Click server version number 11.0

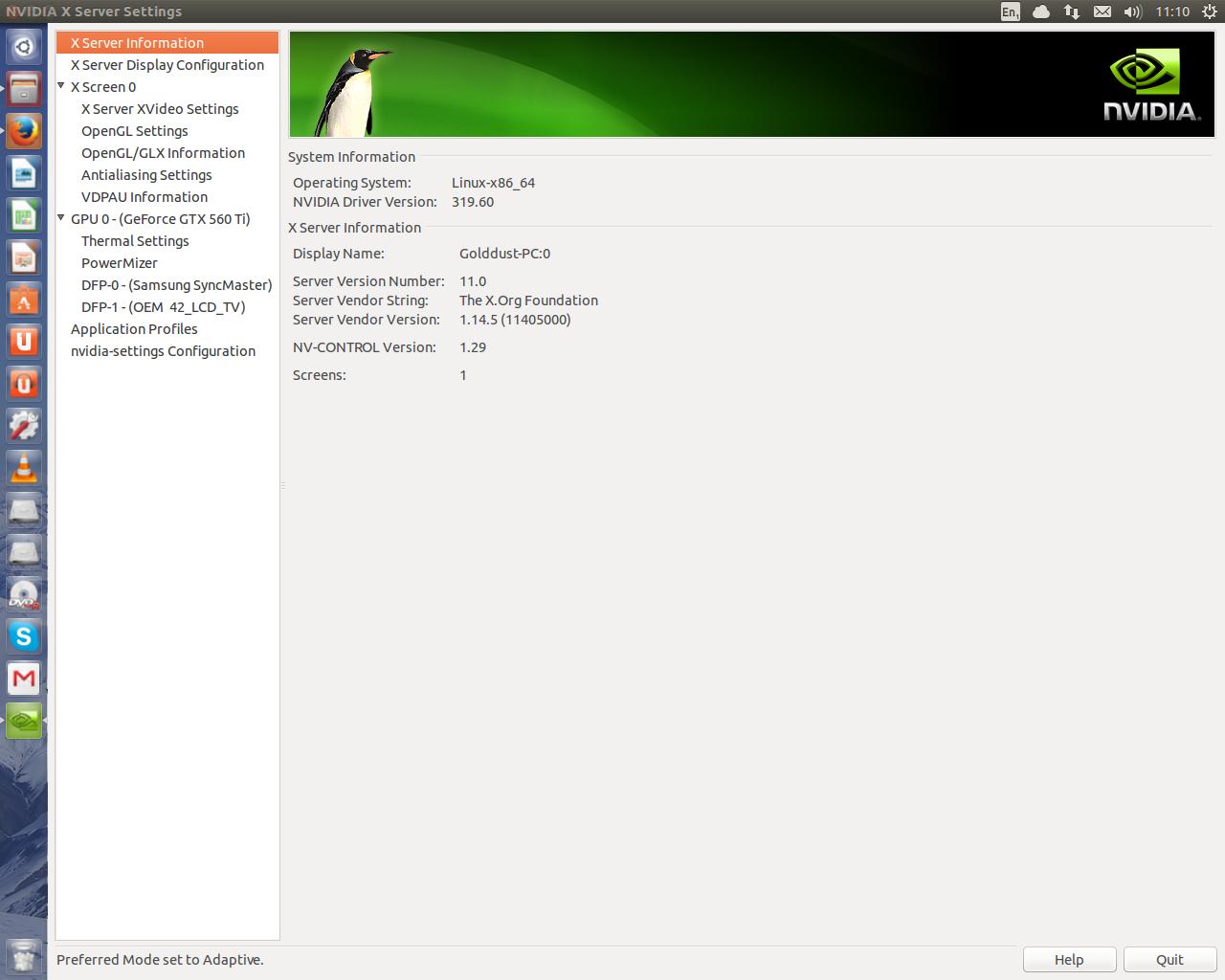(473, 280)
